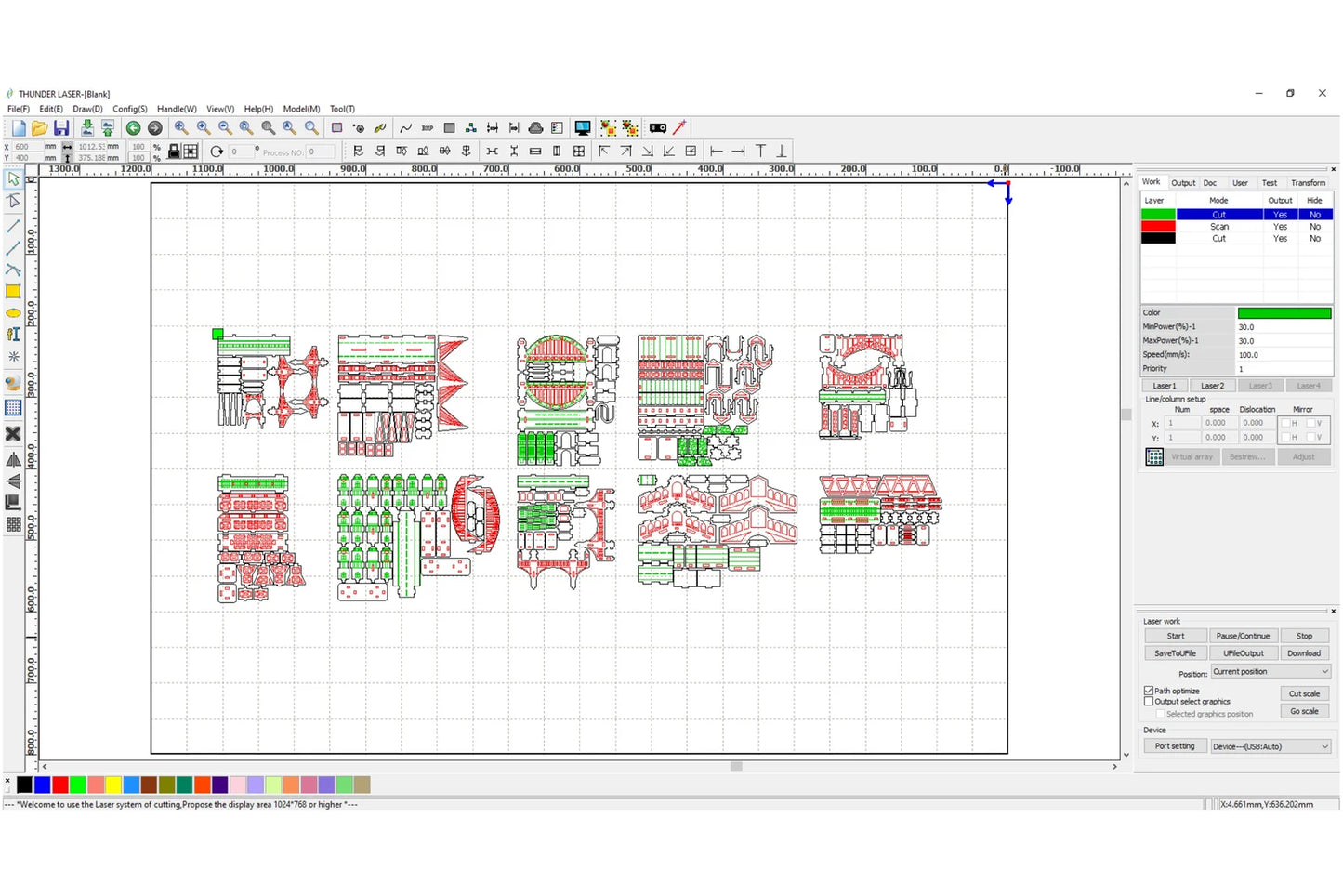Viewport: 1343px width, 896px height.
Task: Open the Config(S) menu
Action: [130, 109]
